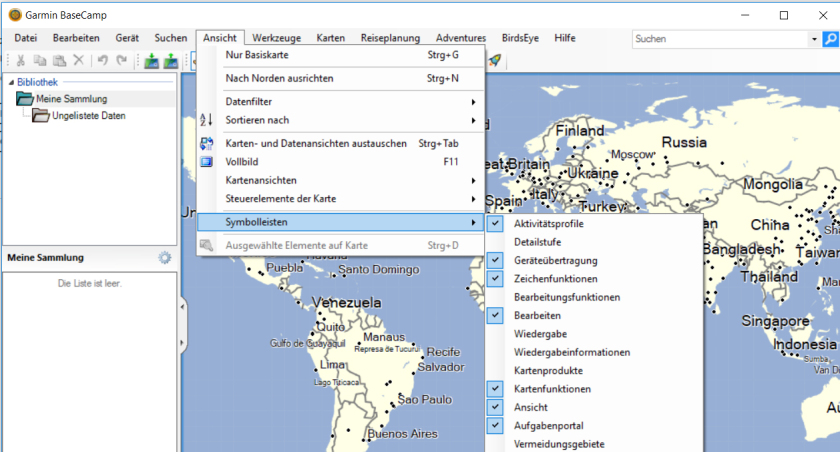Select the Ungelistete Daten folder
The image size is (840, 452).
(88, 115)
